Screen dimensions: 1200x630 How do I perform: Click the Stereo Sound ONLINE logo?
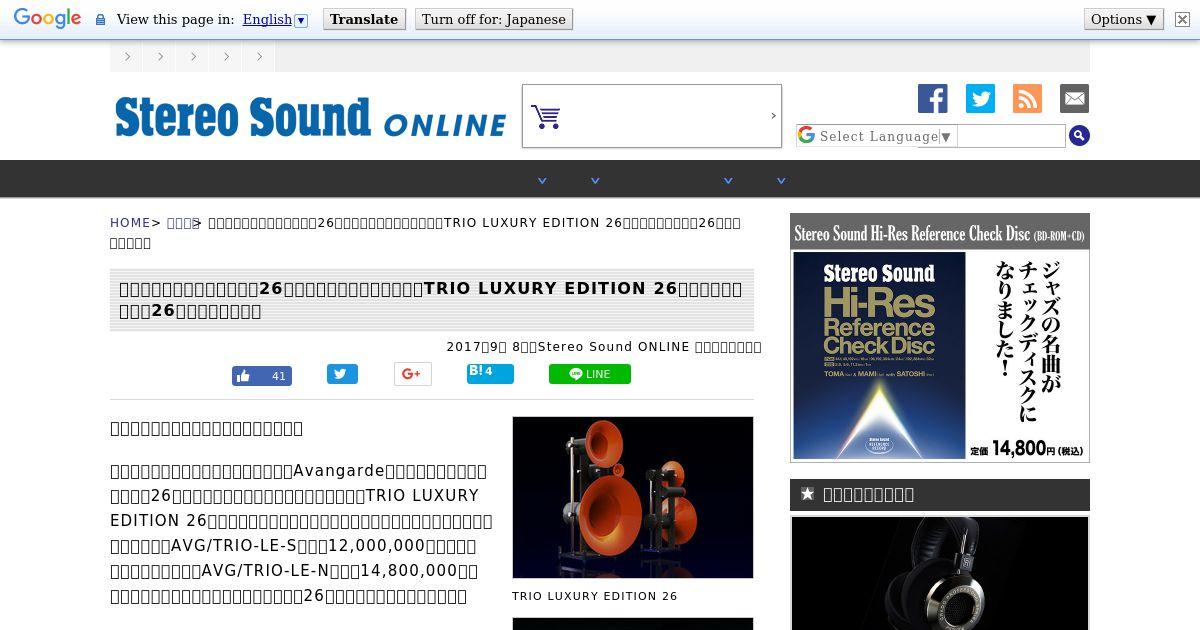coord(310,117)
